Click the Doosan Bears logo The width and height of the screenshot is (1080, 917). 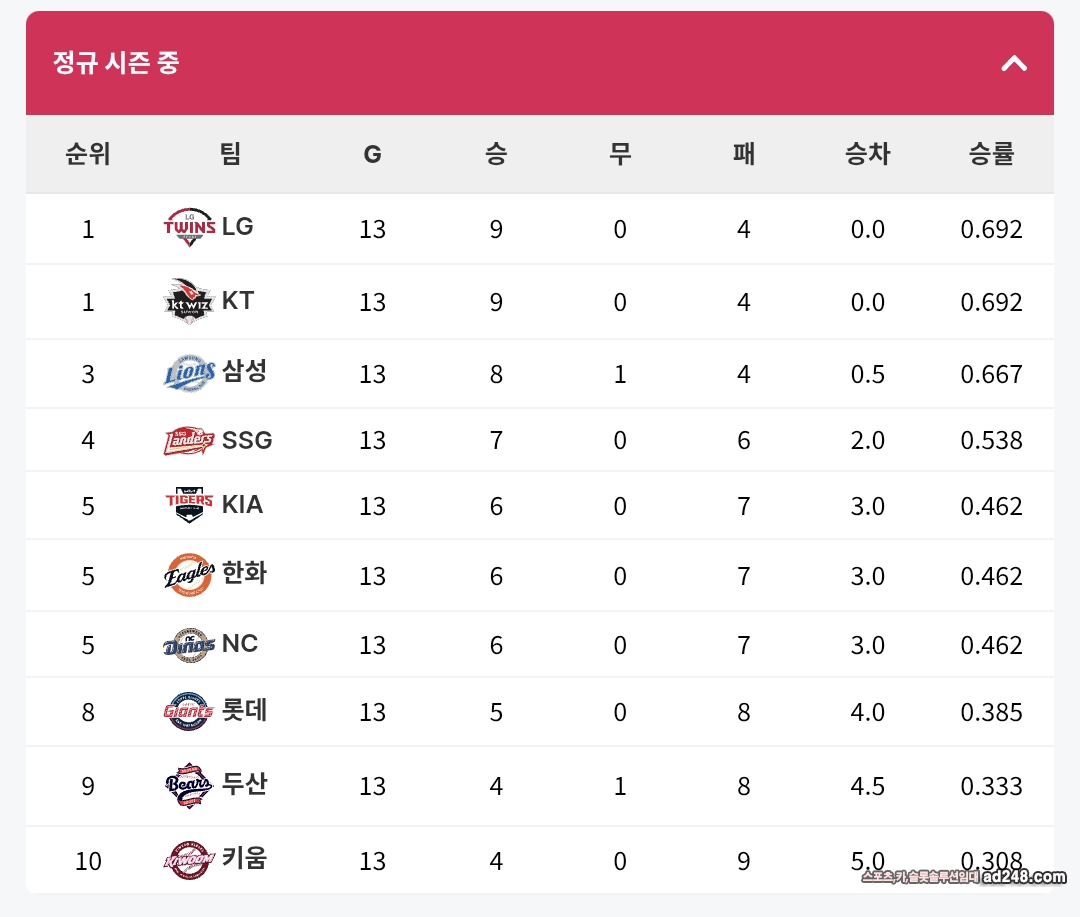[189, 786]
